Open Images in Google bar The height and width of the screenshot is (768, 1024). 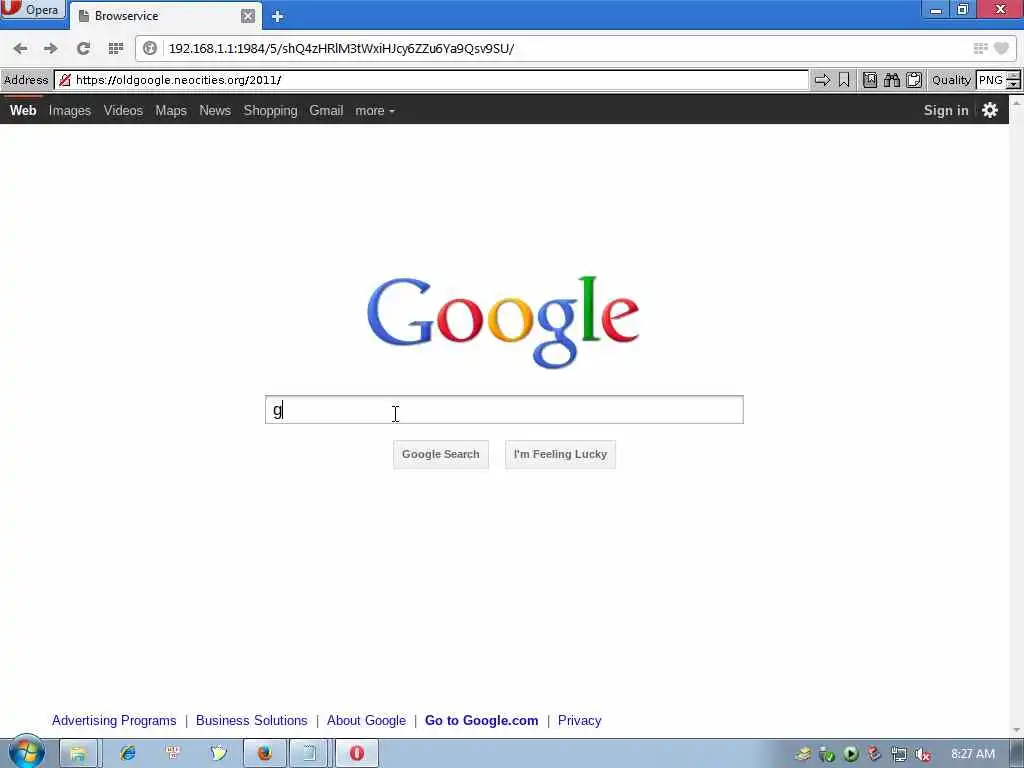coord(70,110)
